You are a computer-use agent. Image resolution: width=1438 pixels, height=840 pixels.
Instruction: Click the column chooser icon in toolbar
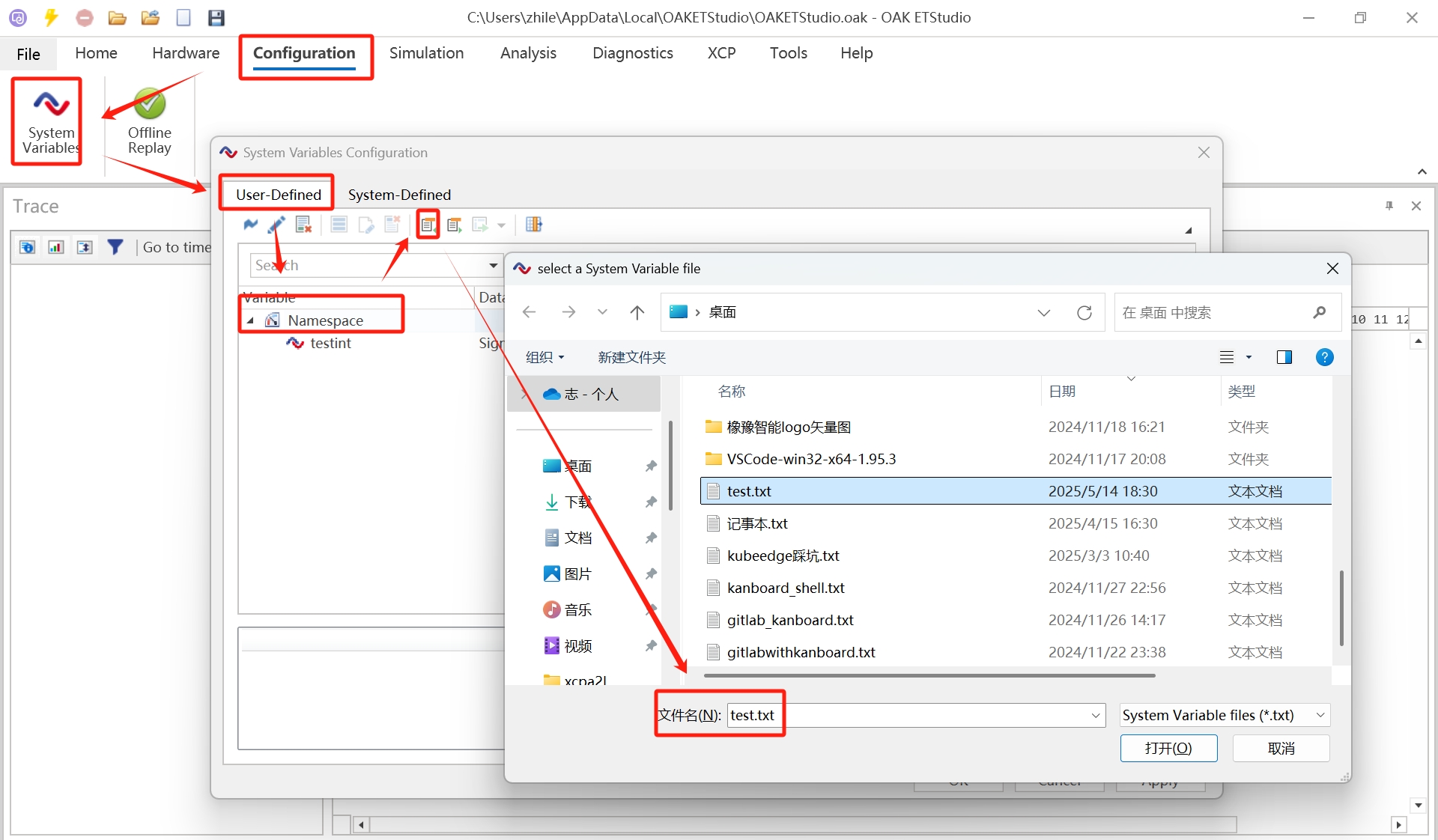pyautogui.click(x=534, y=225)
